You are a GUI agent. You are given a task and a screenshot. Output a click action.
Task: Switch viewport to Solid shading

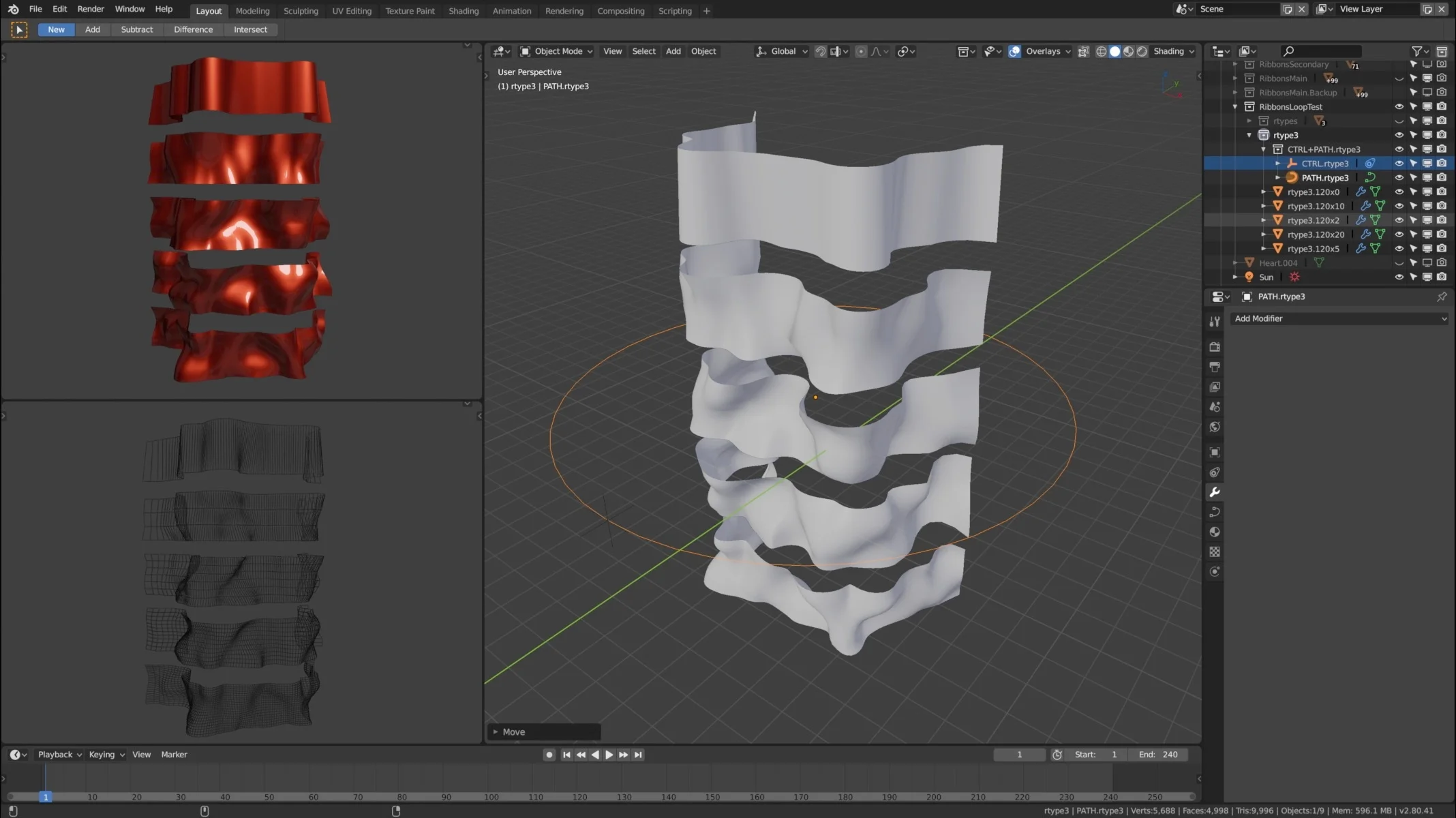pos(1114,51)
